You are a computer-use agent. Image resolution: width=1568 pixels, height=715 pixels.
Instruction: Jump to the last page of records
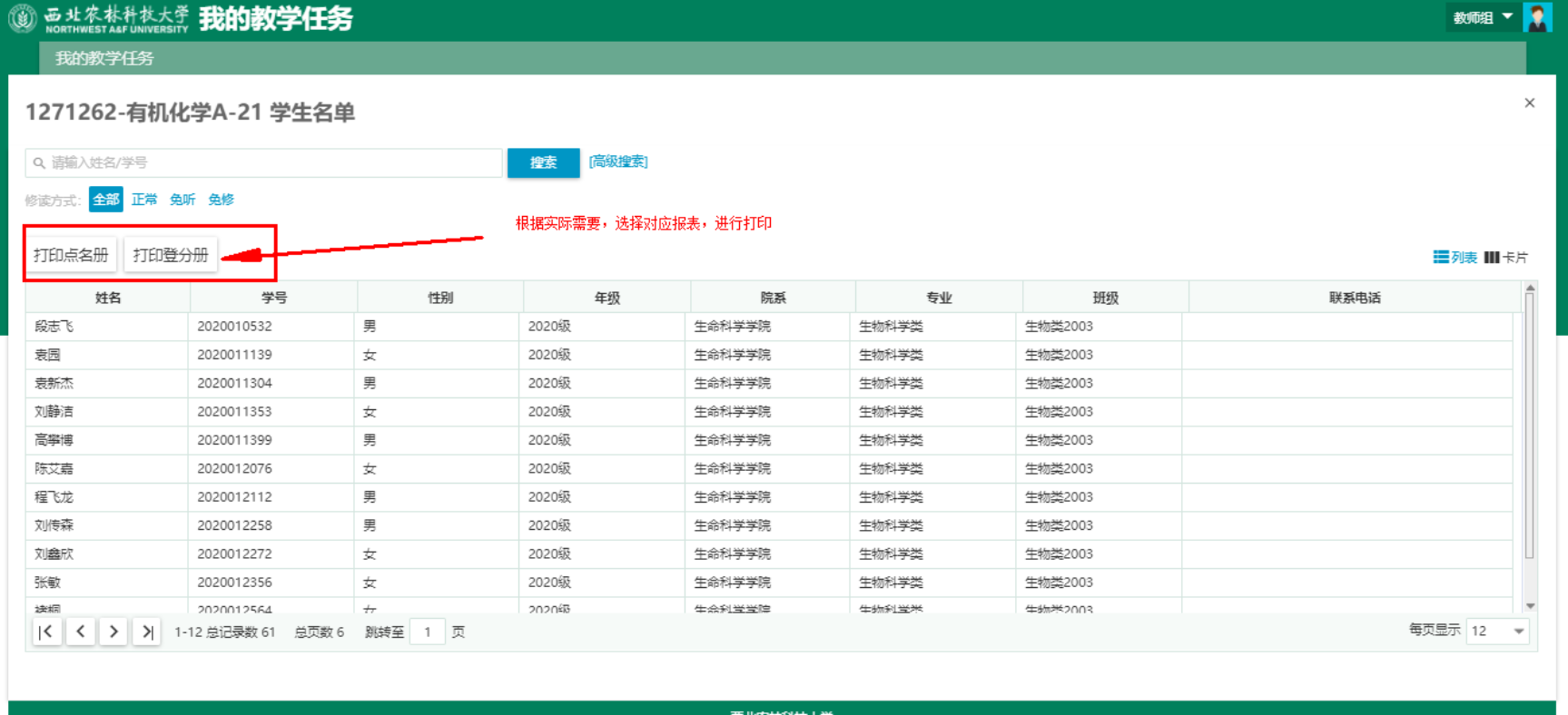[x=147, y=632]
